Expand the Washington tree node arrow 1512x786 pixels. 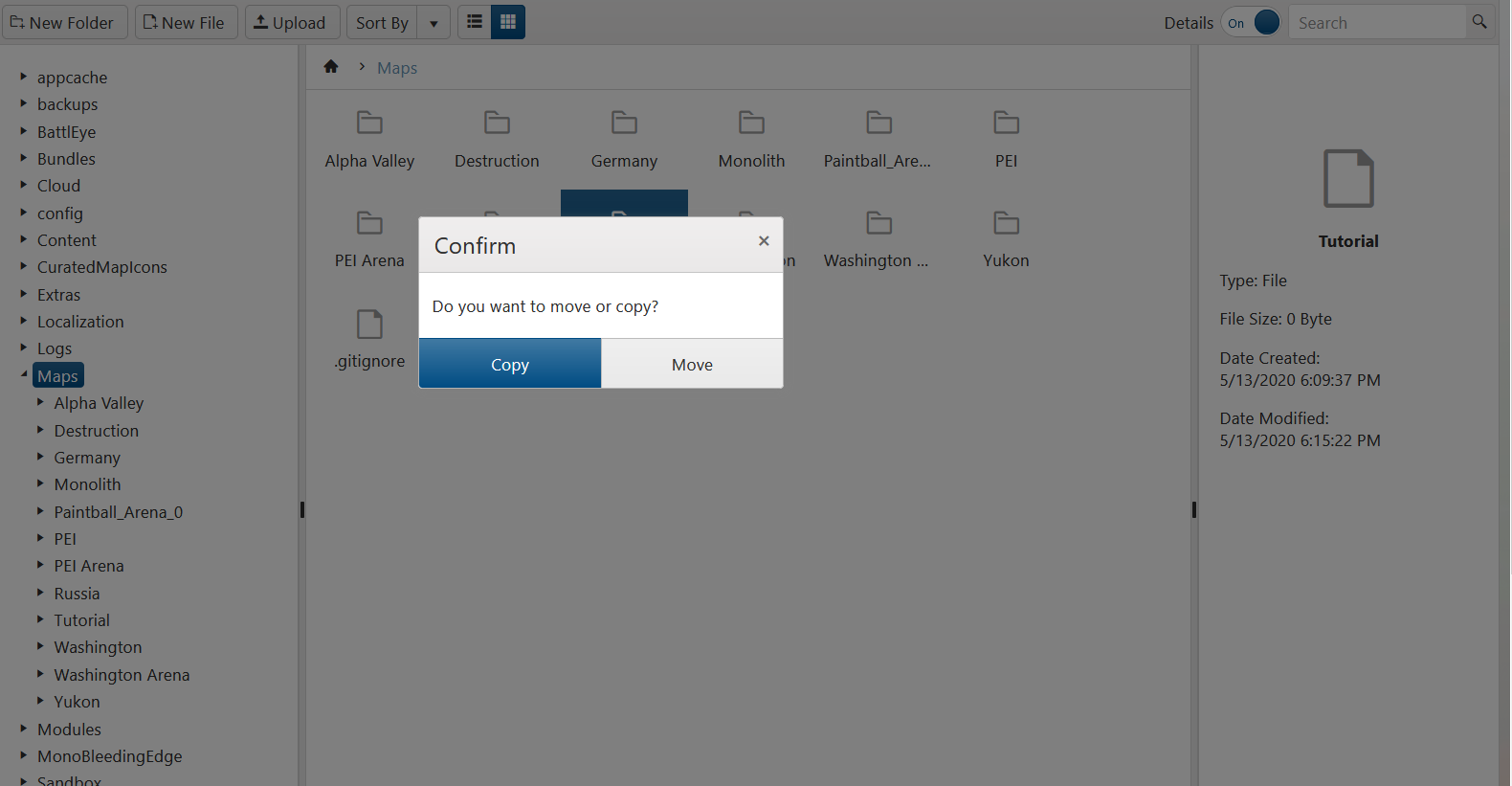[x=40, y=646]
